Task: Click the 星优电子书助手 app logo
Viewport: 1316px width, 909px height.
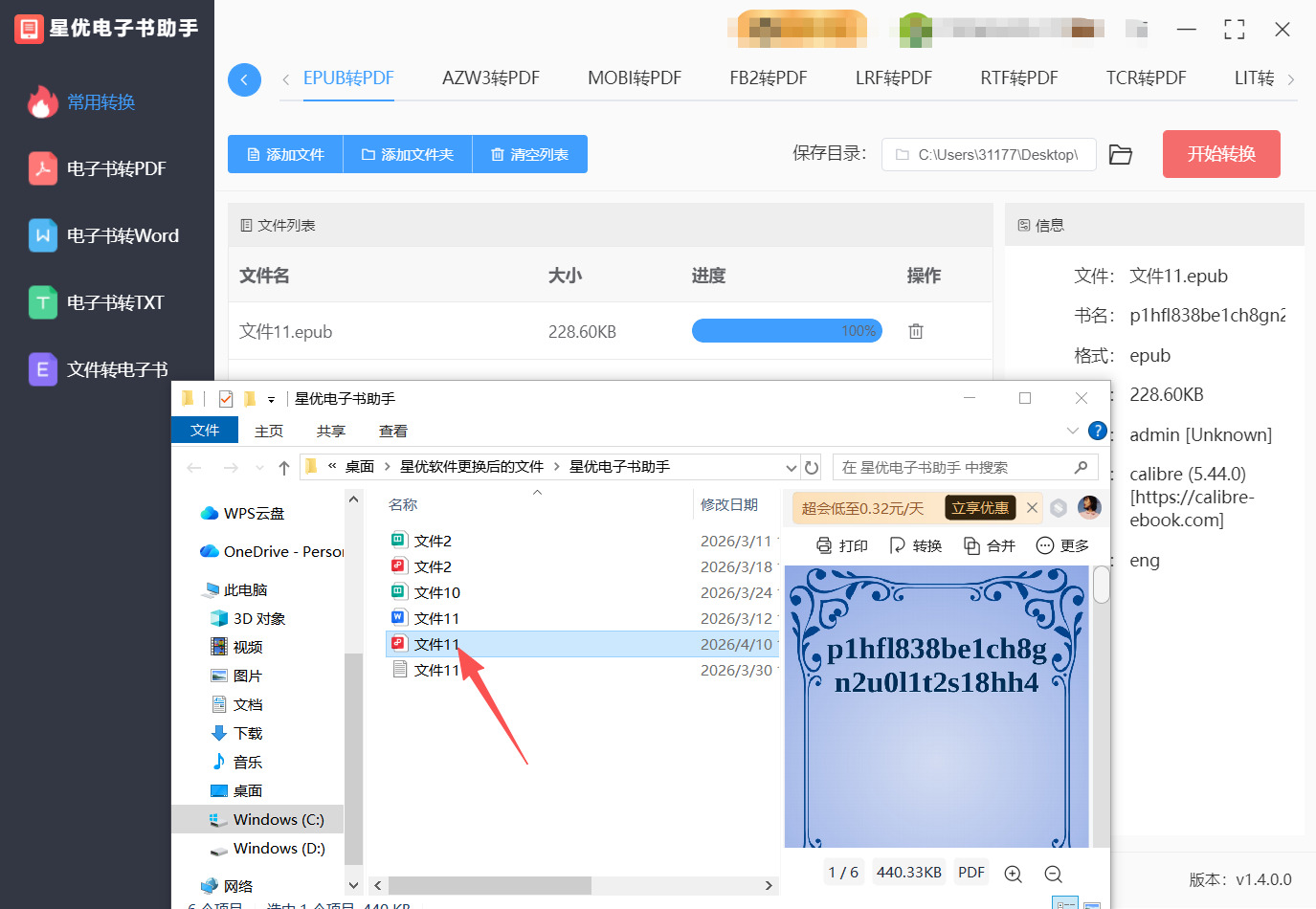Action: (x=29, y=29)
